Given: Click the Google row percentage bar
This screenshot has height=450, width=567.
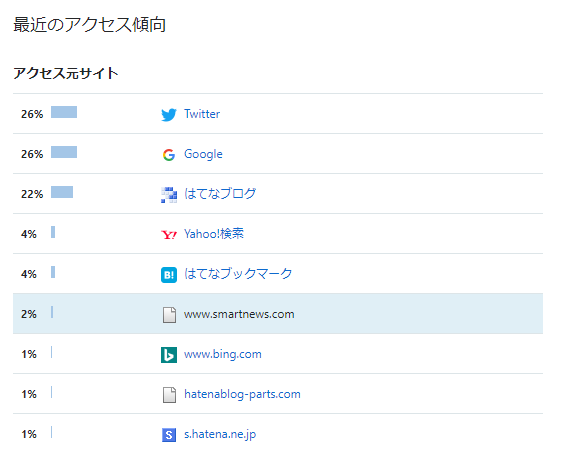Looking at the screenshot, I should coord(64,152).
